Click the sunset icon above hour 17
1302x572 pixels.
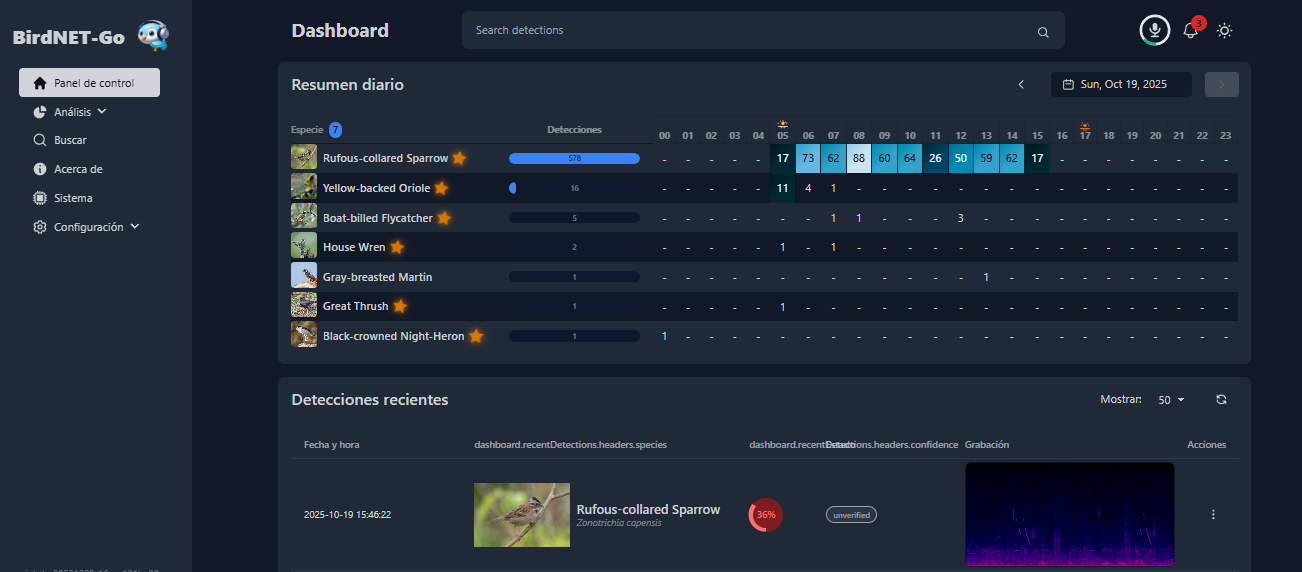[x=1085, y=125]
